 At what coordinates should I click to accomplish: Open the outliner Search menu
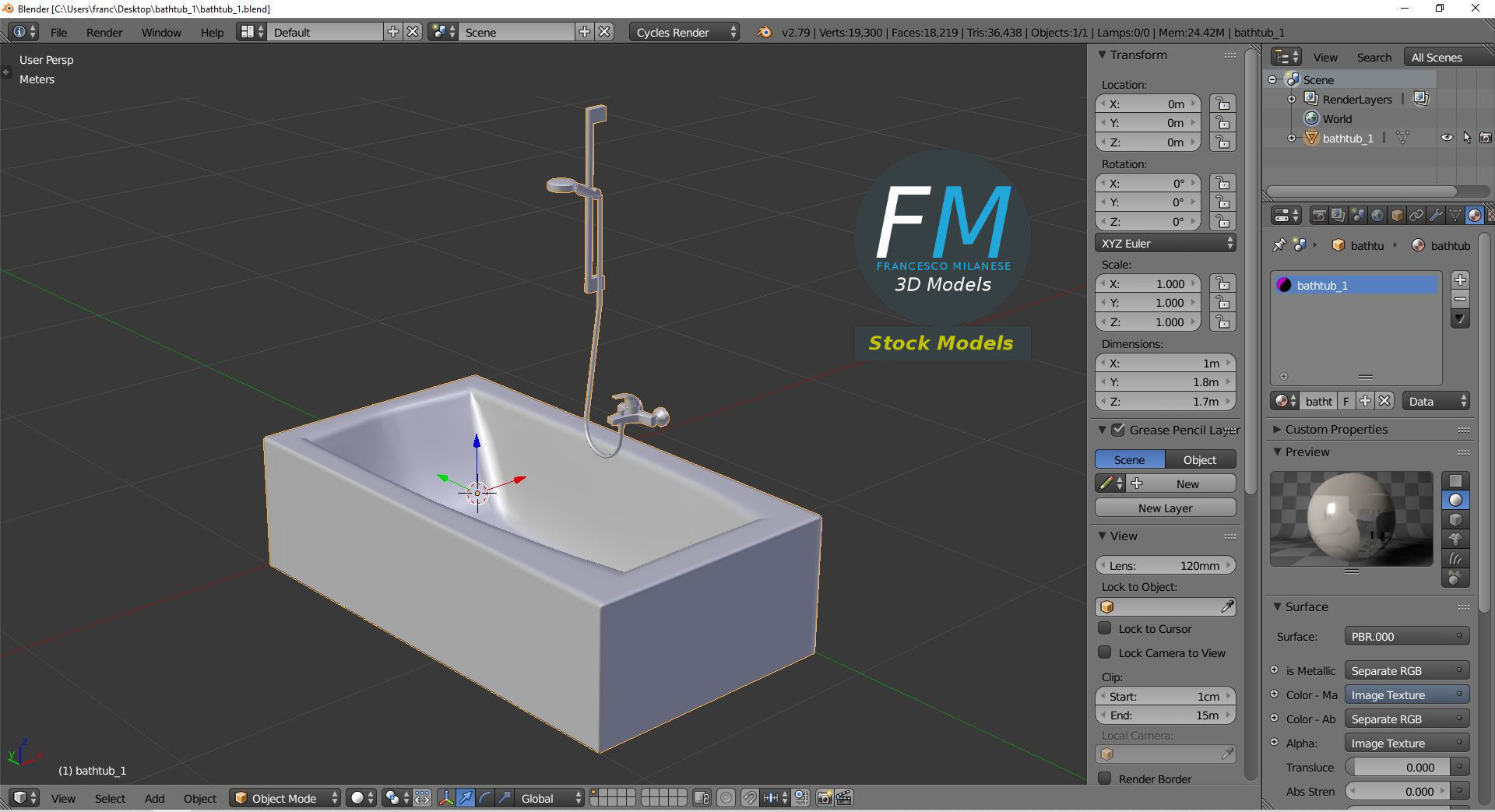[1374, 57]
